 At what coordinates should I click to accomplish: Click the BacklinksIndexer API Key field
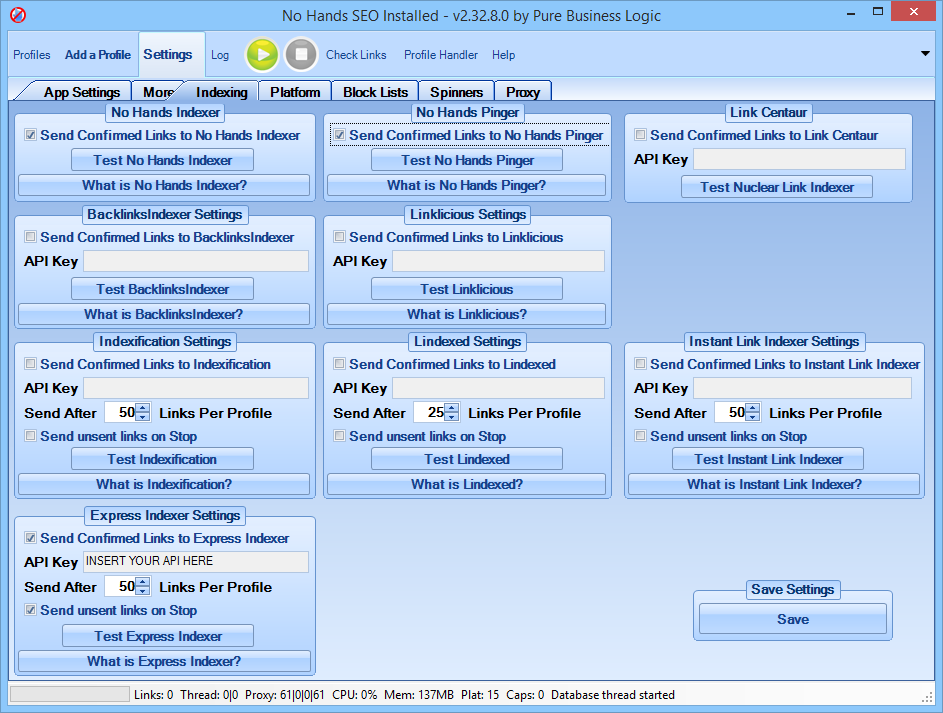coord(195,262)
